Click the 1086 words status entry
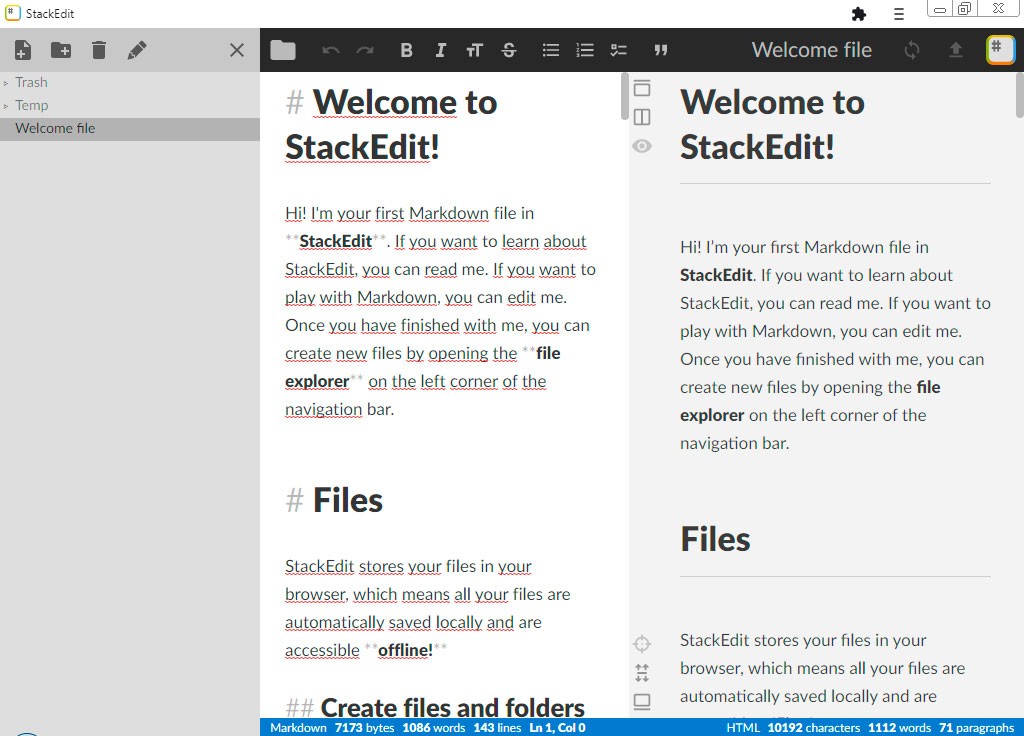This screenshot has height=736, width=1024. point(434,728)
